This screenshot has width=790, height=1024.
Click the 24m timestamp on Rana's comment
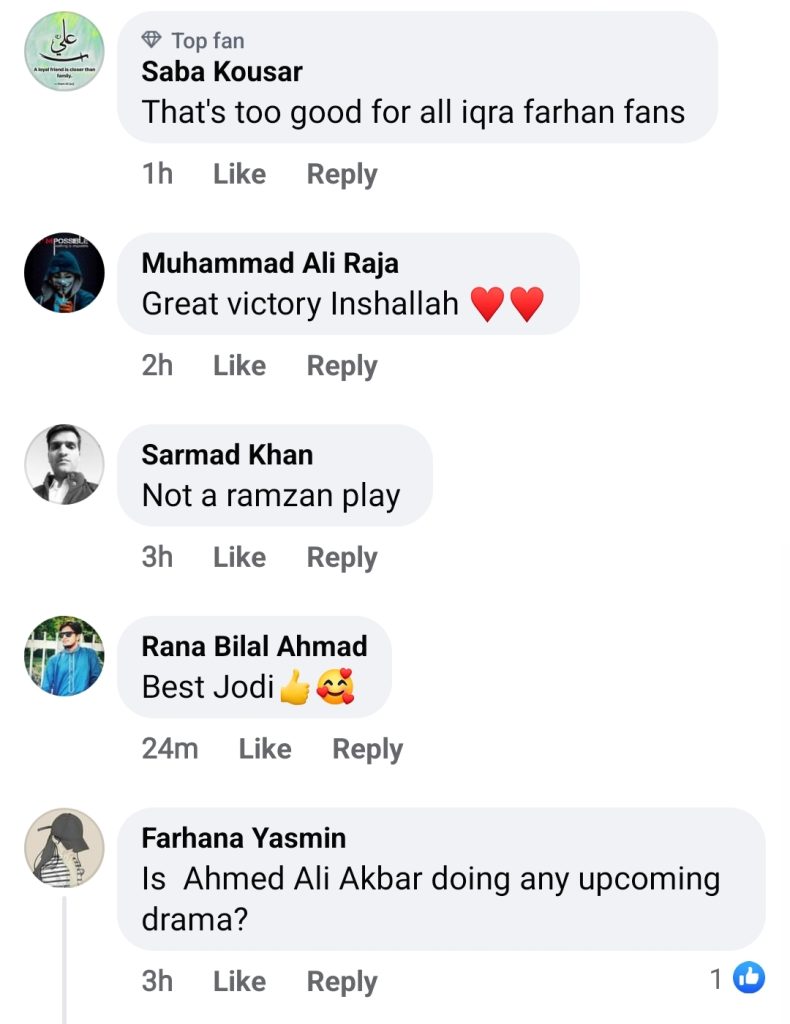[x=170, y=748]
